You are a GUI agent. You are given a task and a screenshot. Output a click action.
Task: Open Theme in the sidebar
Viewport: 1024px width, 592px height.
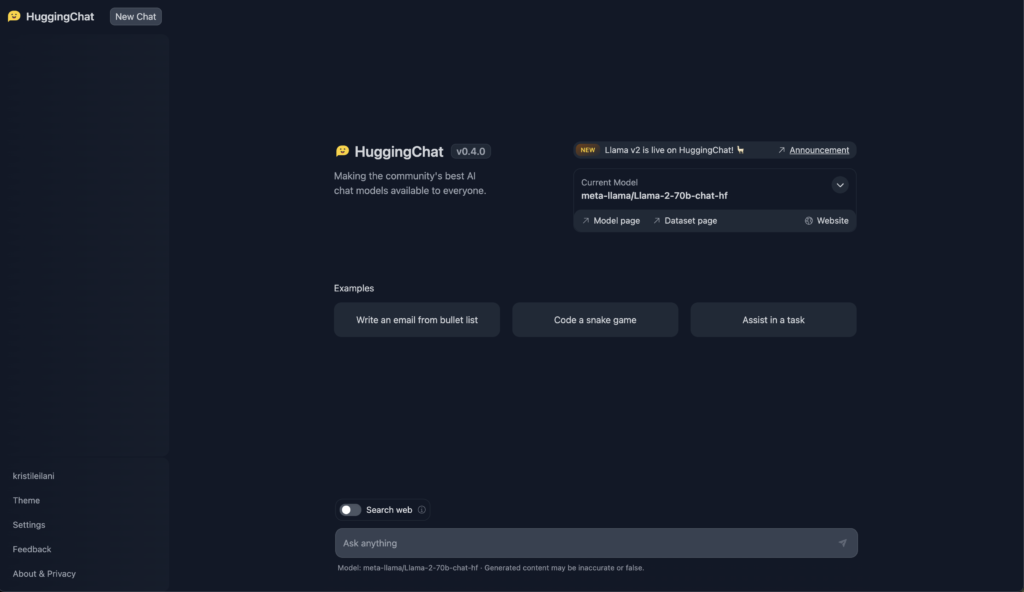point(26,501)
